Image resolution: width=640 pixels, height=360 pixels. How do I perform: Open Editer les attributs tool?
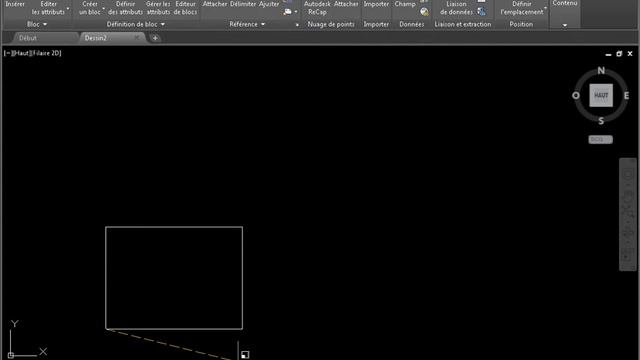click(48, 8)
